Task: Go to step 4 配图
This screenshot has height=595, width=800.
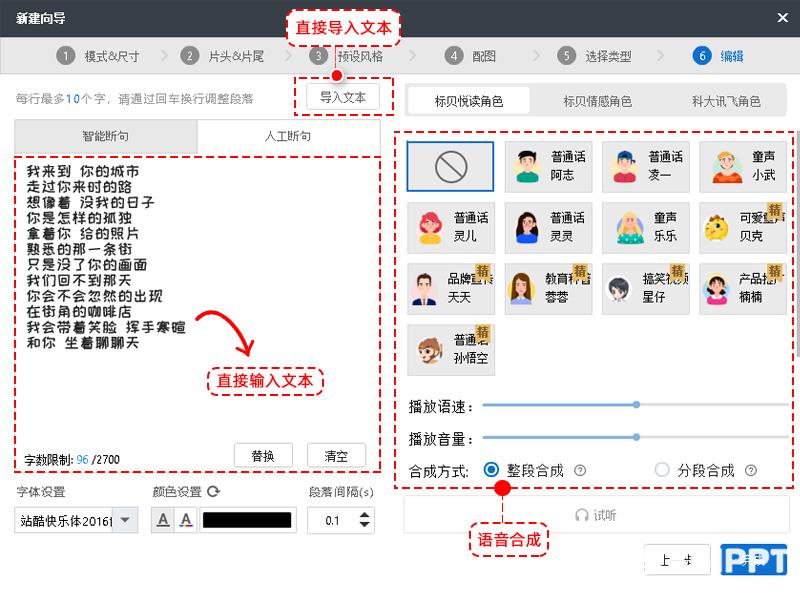Action: point(470,56)
